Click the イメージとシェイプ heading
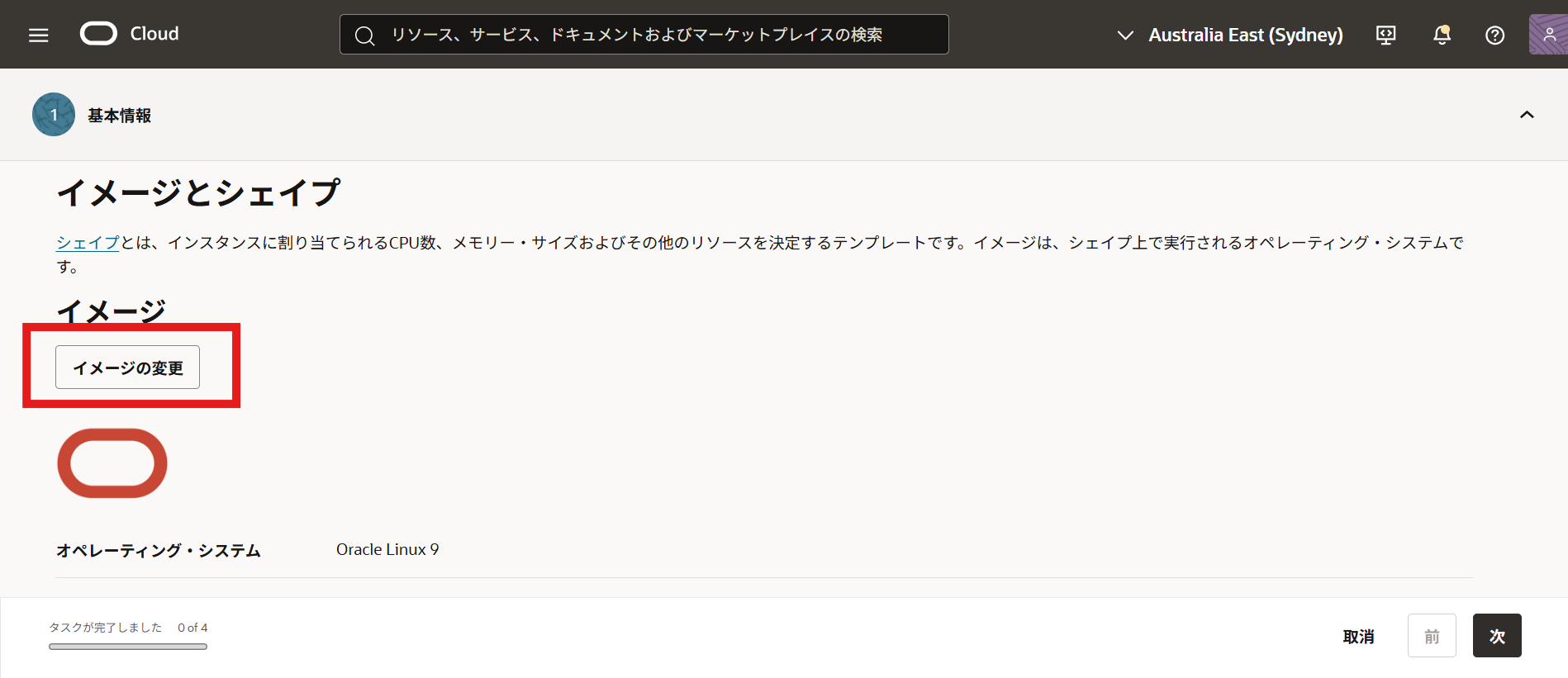The image size is (1568, 678). [x=198, y=193]
